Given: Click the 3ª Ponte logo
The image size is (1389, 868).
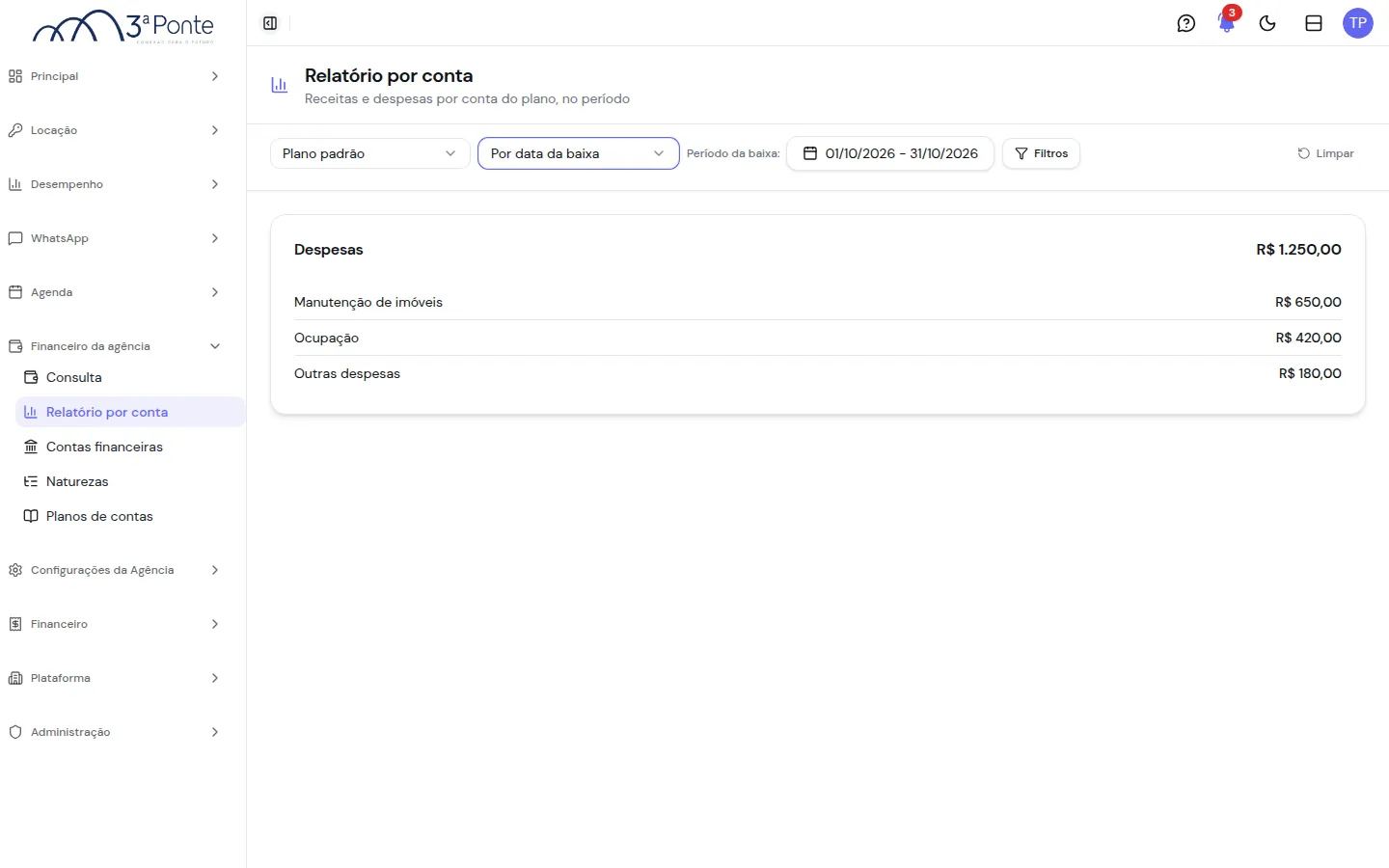Looking at the screenshot, I should 123,27.
